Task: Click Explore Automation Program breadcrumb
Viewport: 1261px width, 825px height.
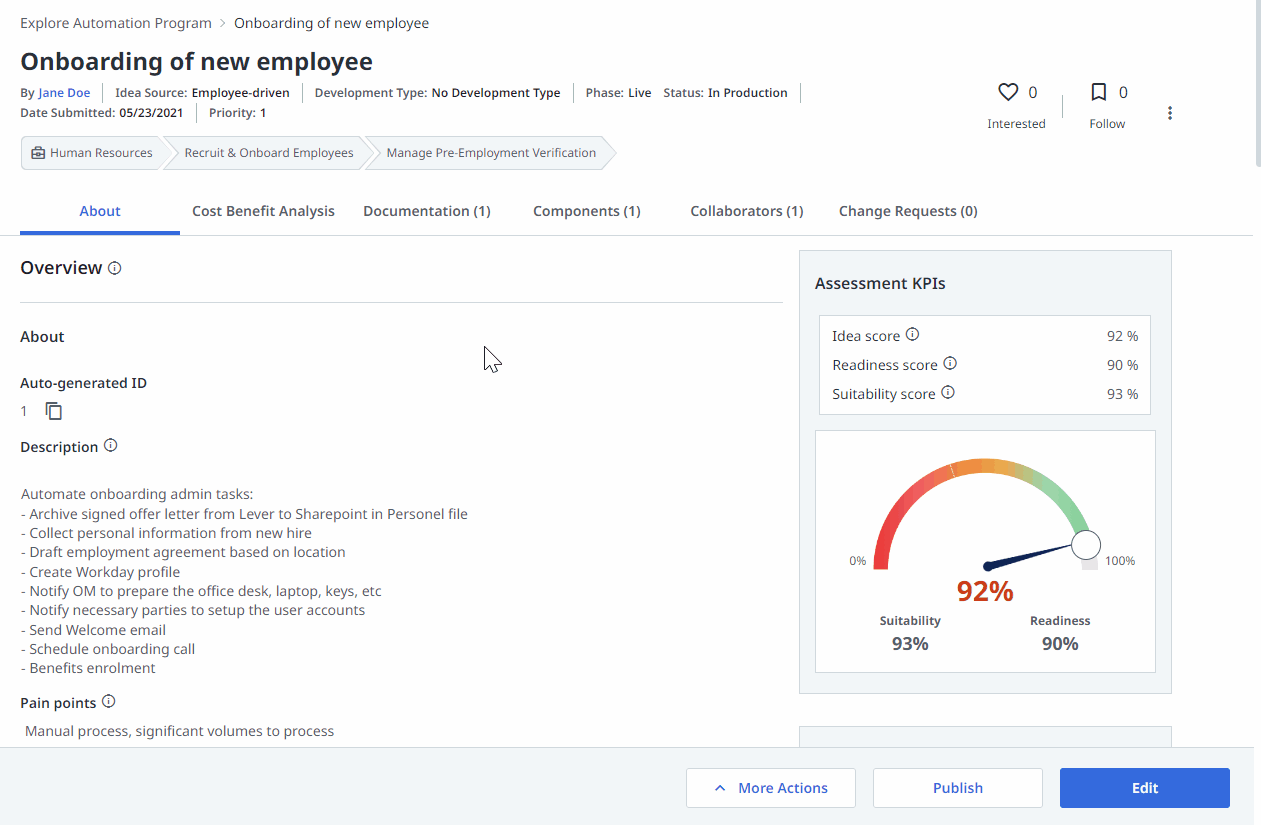Action: tap(116, 23)
